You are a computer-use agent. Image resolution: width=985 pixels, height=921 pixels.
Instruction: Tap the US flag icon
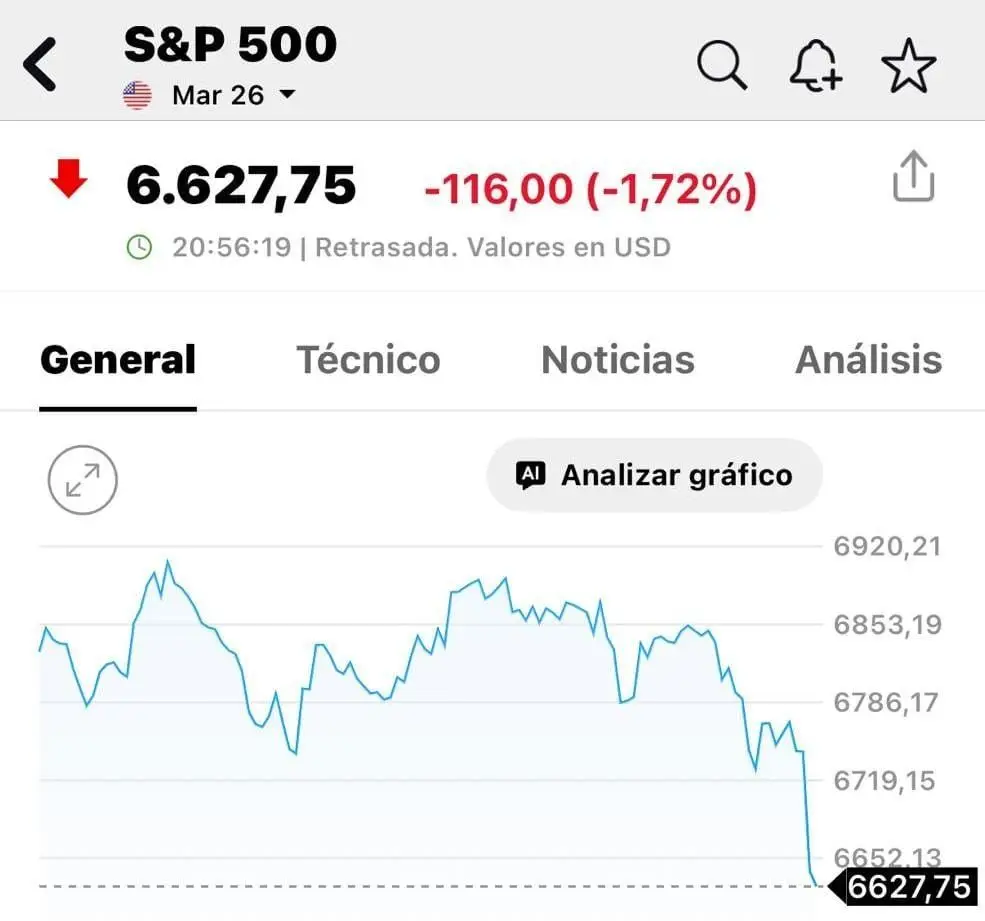click(137, 96)
